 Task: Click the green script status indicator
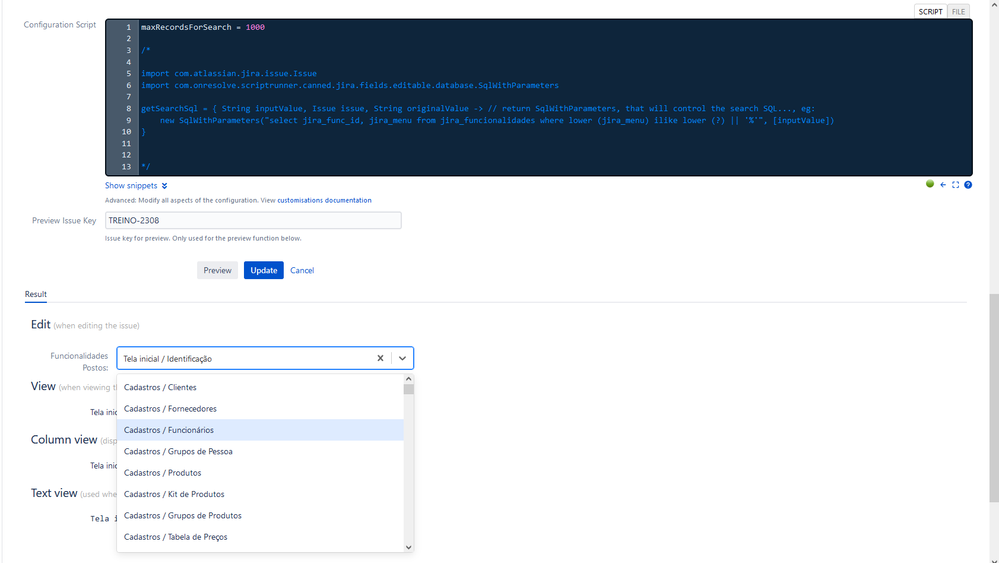[930, 184]
